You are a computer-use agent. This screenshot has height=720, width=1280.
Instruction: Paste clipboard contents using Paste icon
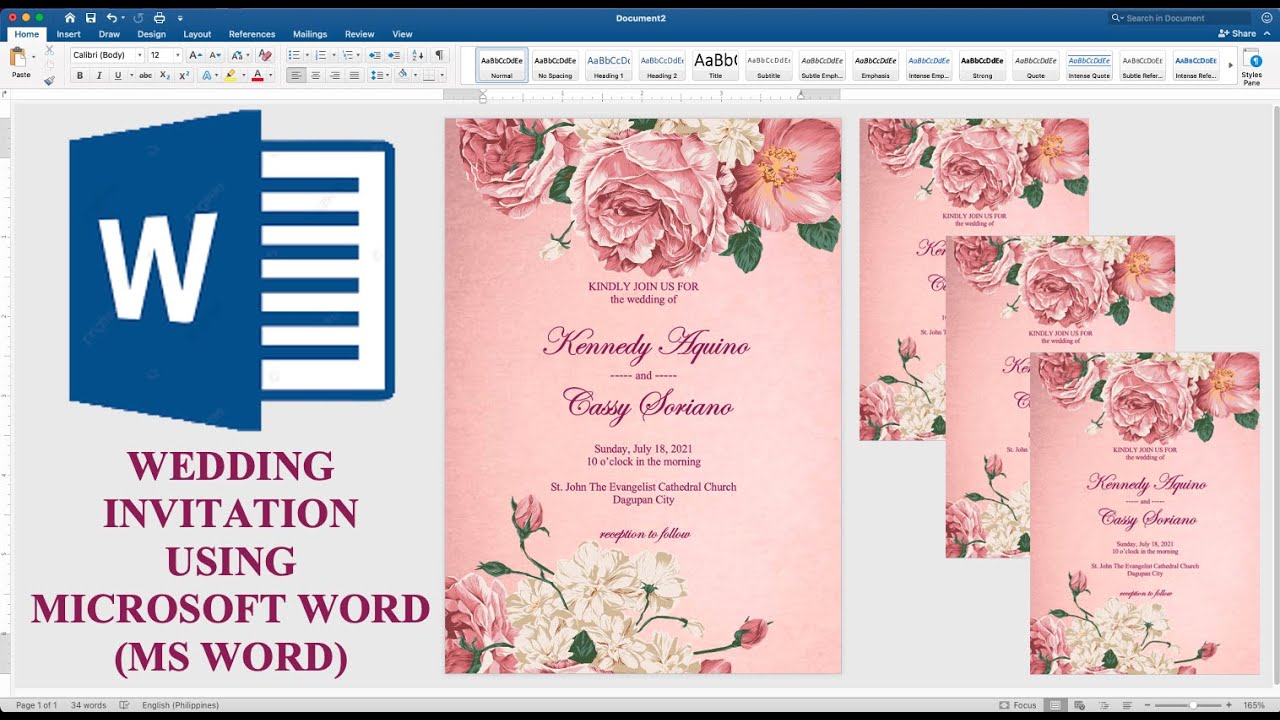pos(20,58)
